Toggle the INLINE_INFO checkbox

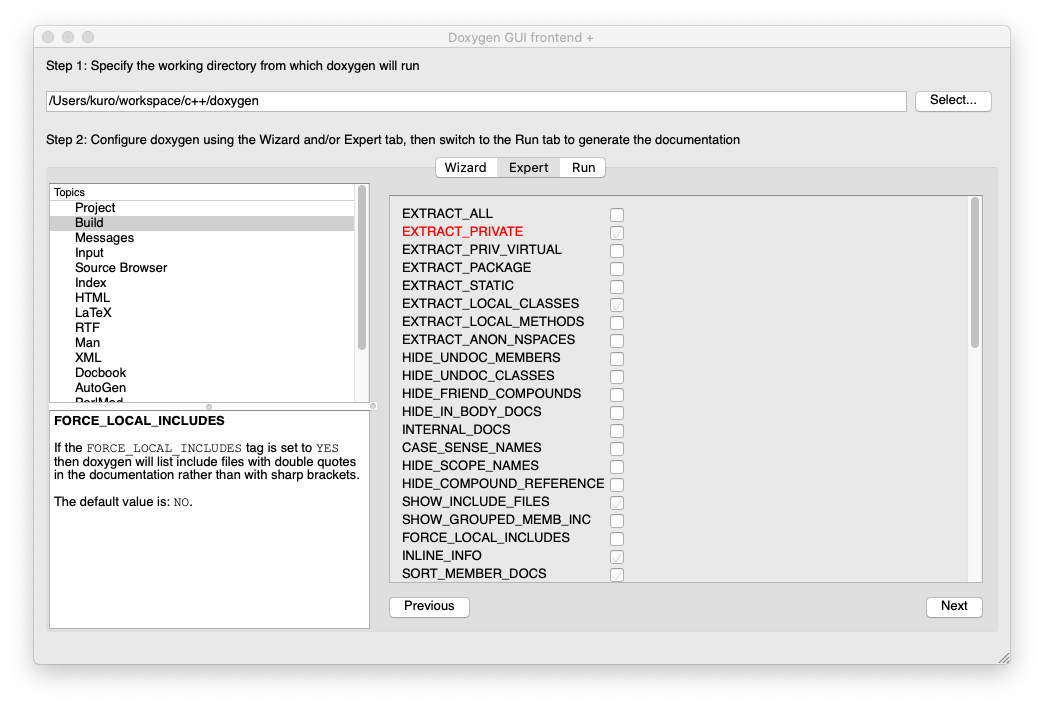(617, 556)
